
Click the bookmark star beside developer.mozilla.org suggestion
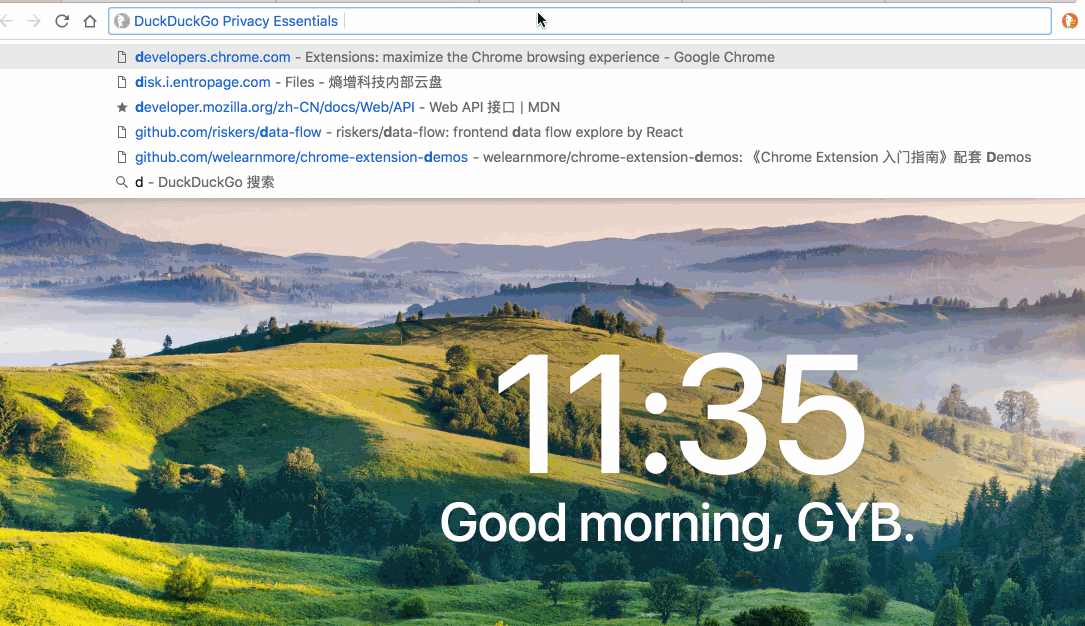tap(121, 106)
